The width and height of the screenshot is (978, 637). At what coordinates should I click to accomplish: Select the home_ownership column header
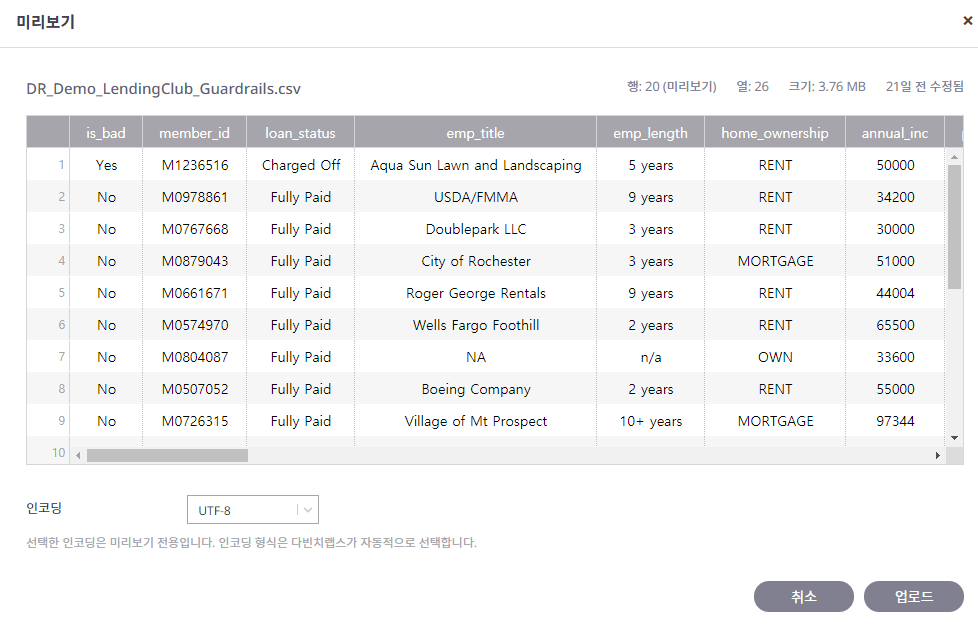[775, 133]
